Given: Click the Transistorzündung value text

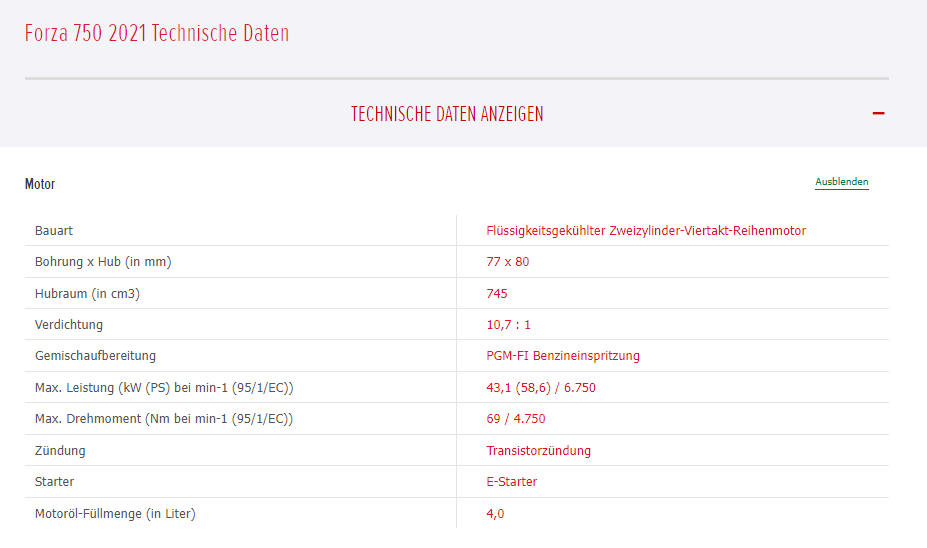Looking at the screenshot, I should point(539,451).
